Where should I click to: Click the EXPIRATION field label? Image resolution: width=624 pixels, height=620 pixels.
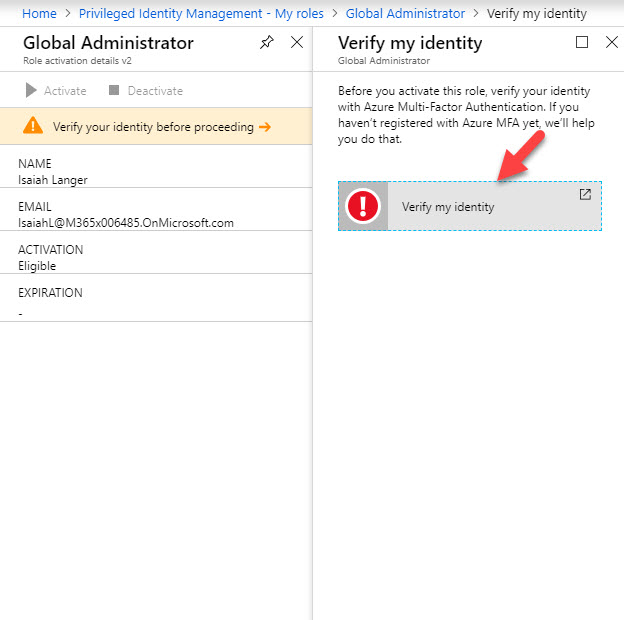pos(50,292)
